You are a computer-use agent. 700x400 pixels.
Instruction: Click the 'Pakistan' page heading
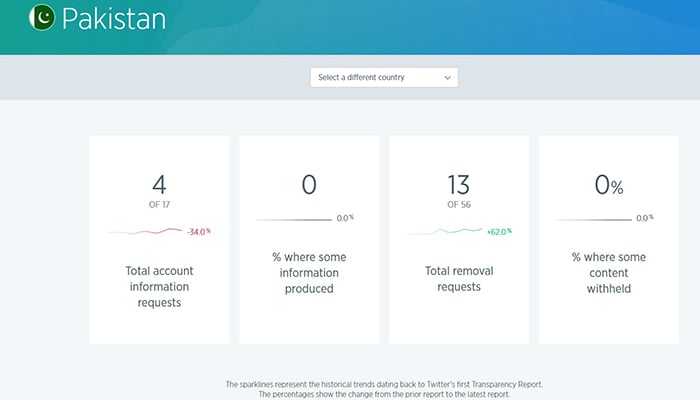coord(114,19)
